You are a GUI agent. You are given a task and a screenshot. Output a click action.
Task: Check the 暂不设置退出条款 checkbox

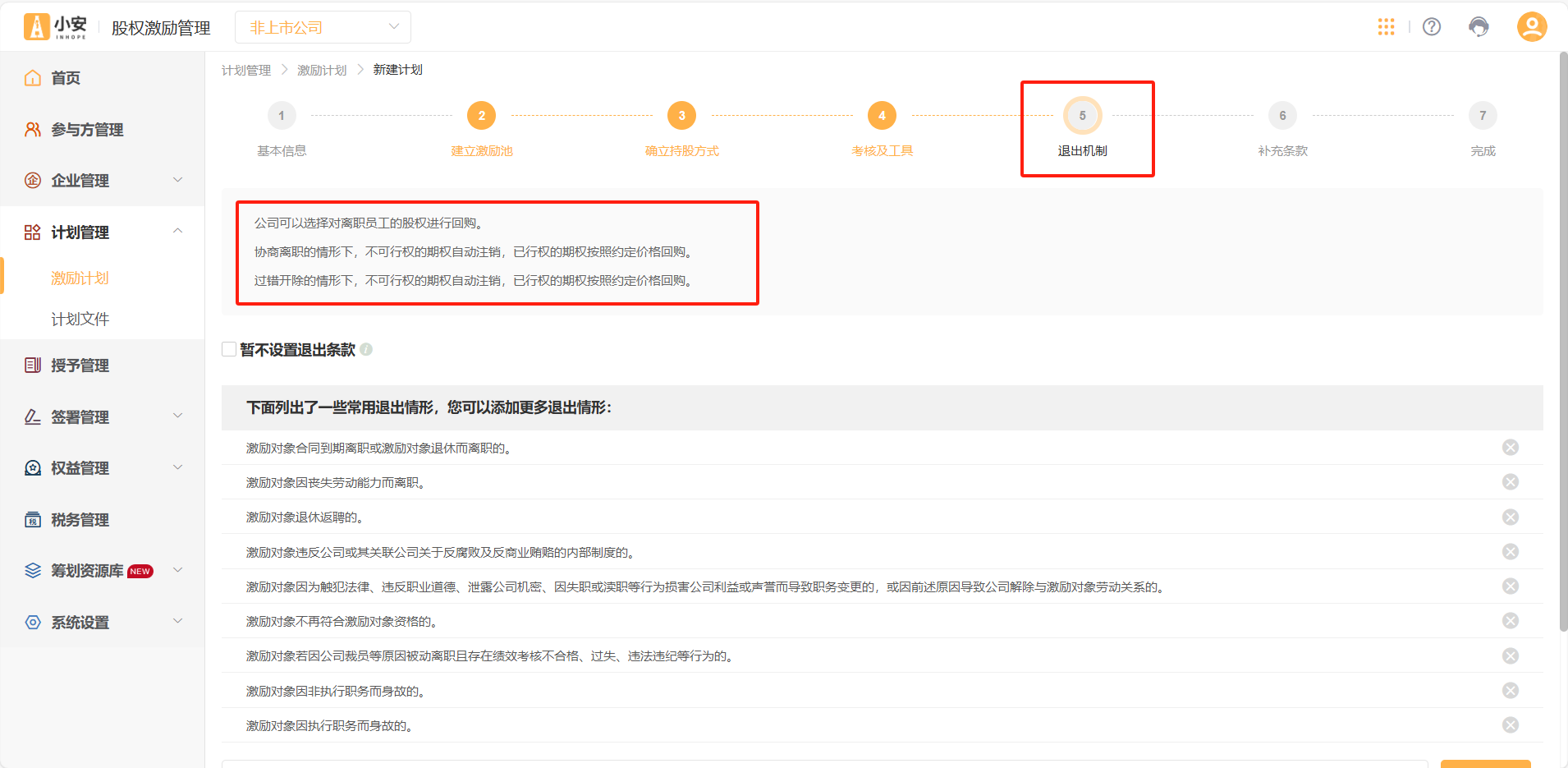pyautogui.click(x=229, y=349)
